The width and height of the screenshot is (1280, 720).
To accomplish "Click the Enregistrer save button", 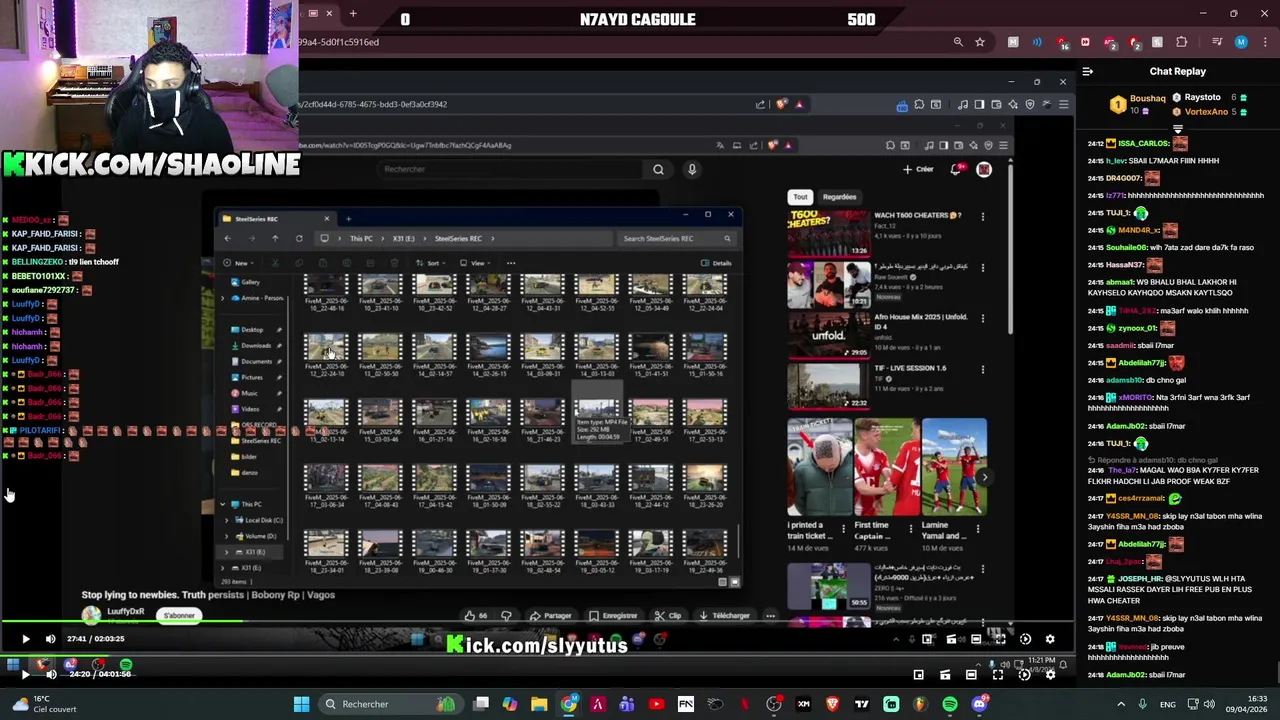I will (x=613, y=616).
